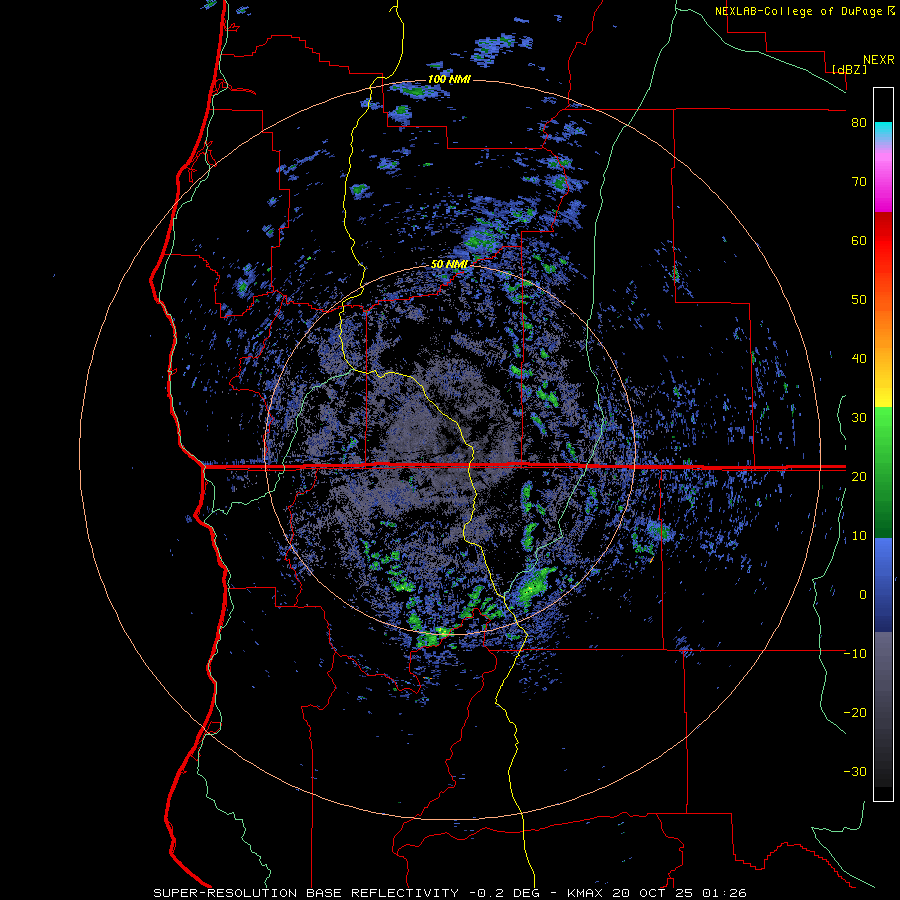Select the -30 value on the dBZ scale

coord(855,772)
